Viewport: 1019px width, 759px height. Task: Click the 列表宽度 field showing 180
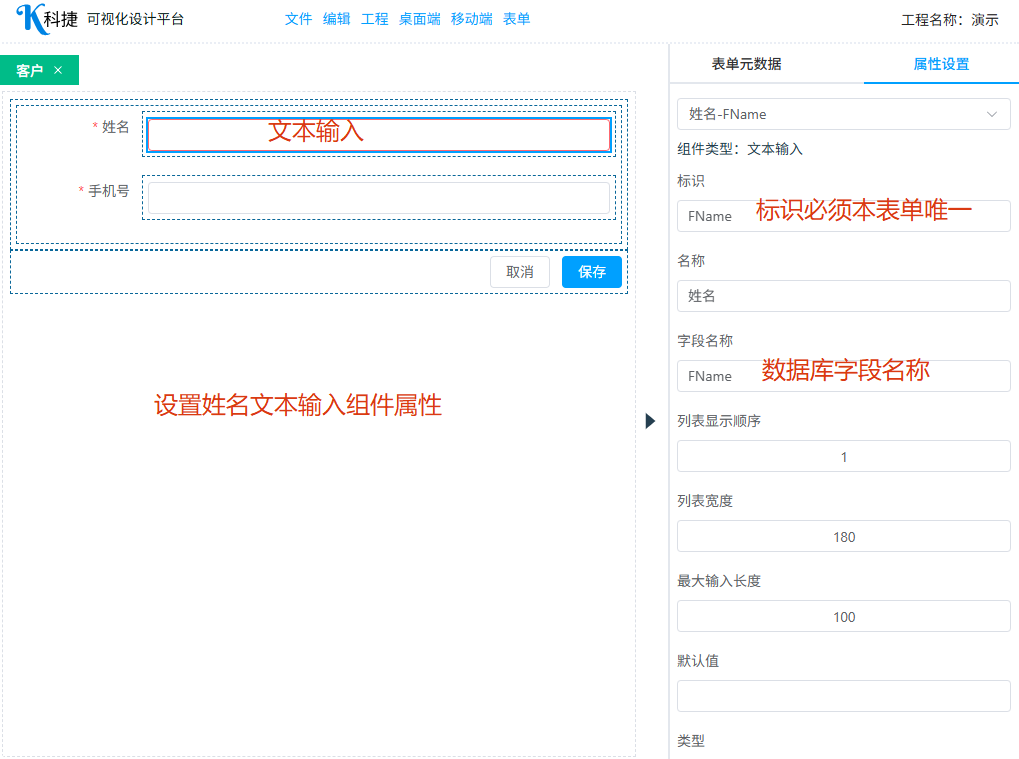tap(843, 537)
